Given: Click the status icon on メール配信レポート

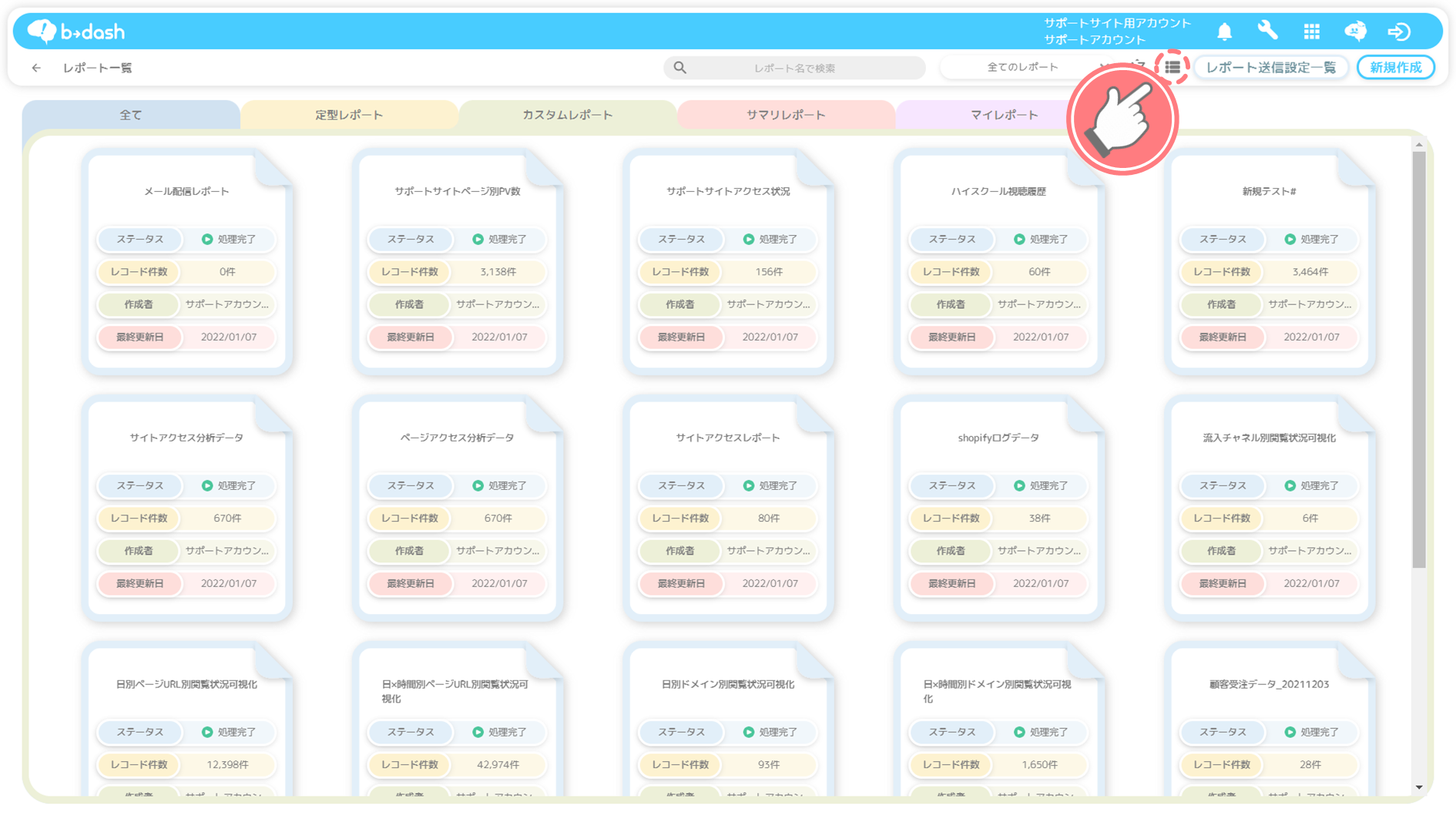Looking at the screenshot, I should (206, 240).
